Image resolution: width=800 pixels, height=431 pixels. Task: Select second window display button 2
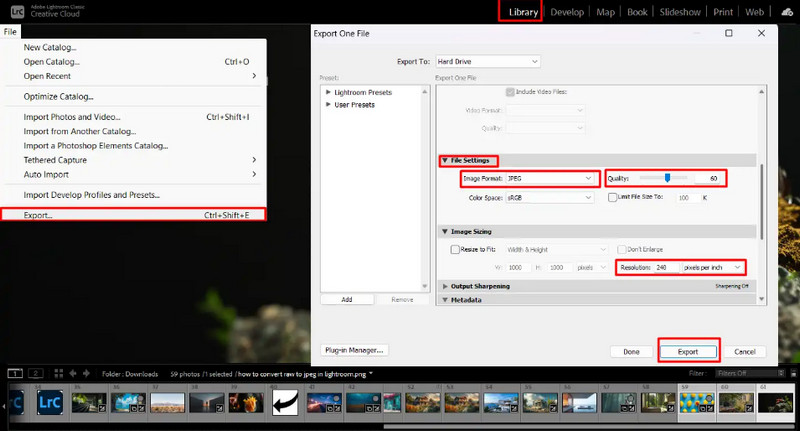pos(35,373)
